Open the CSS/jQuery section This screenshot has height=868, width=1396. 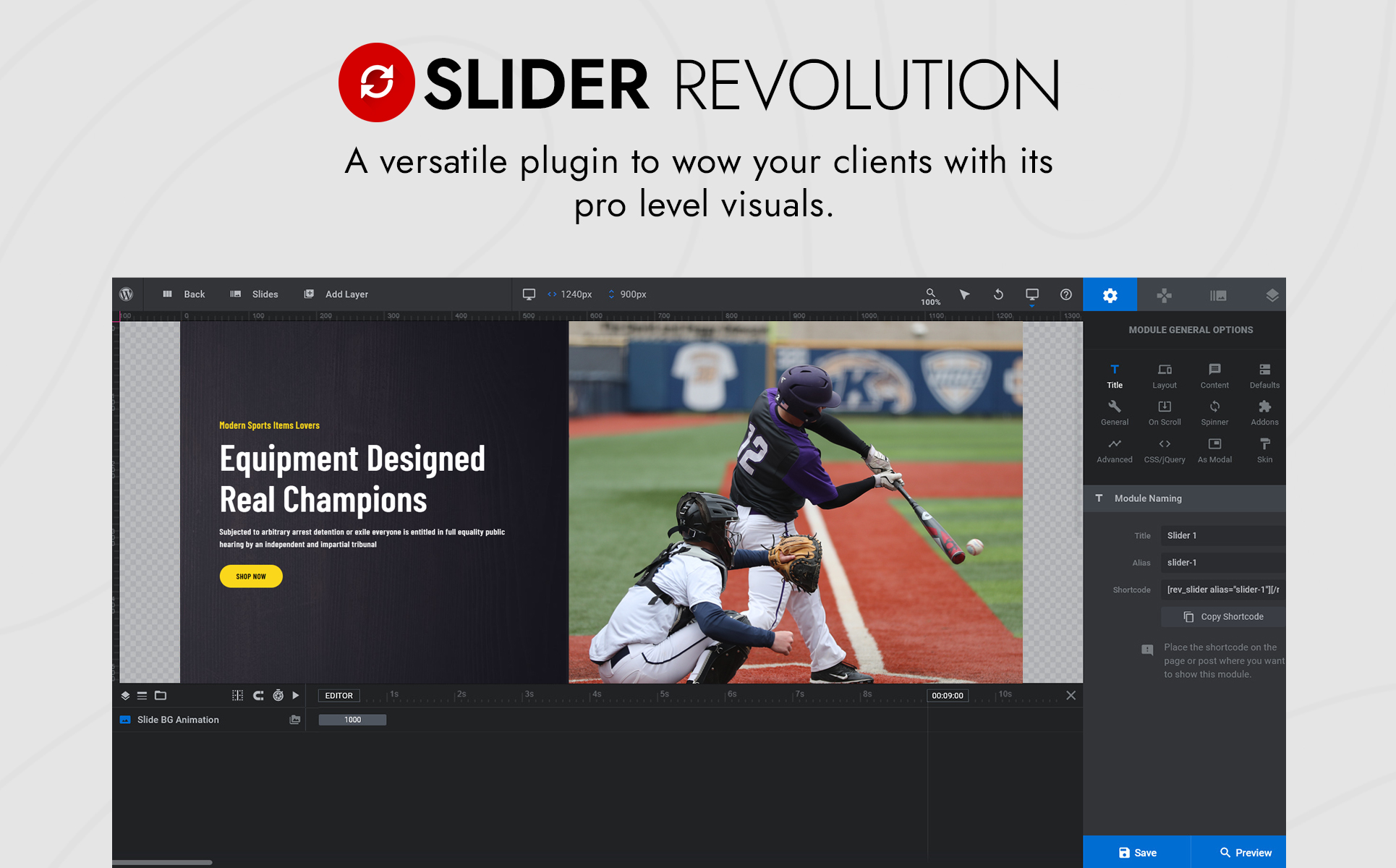tap(1165, 450)
